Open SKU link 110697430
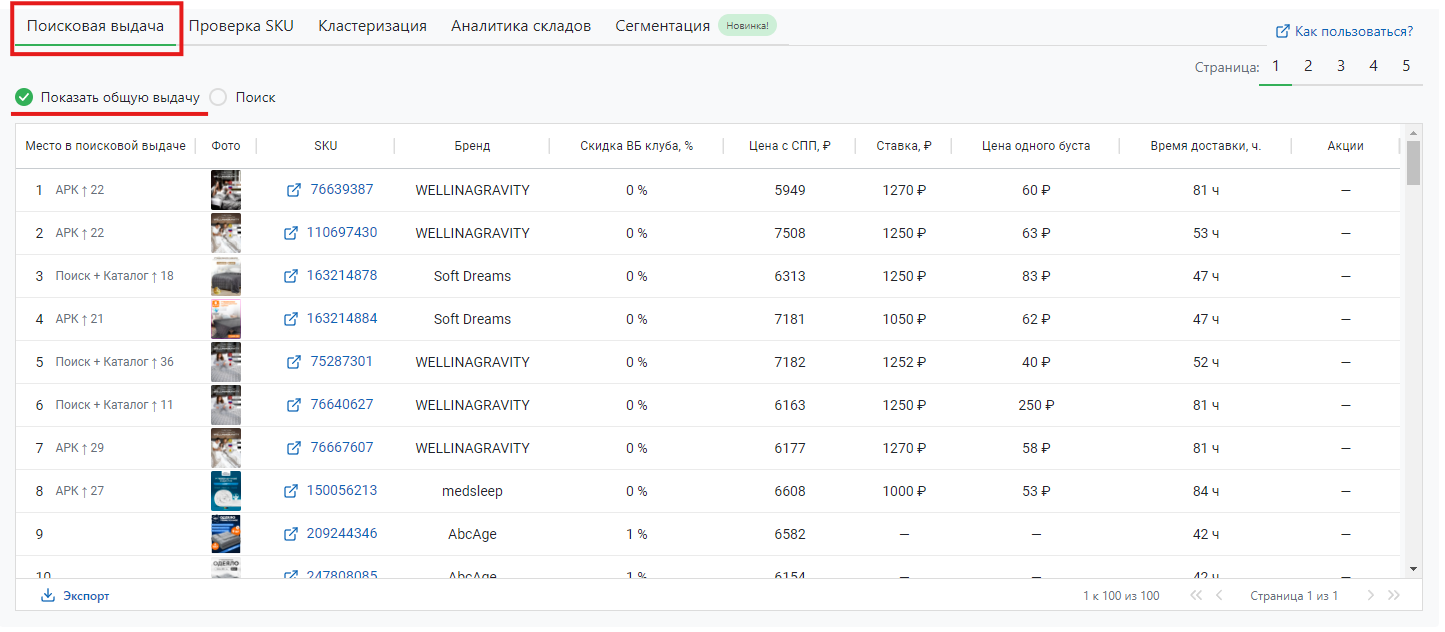Screen dimensions: 1445x632 point(342,233)
